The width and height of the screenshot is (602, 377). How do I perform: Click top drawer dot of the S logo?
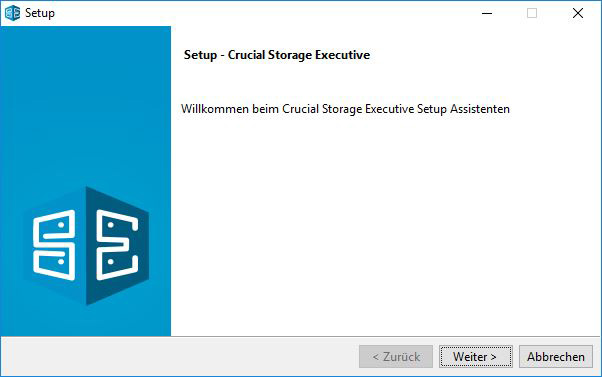pos(61,225)
